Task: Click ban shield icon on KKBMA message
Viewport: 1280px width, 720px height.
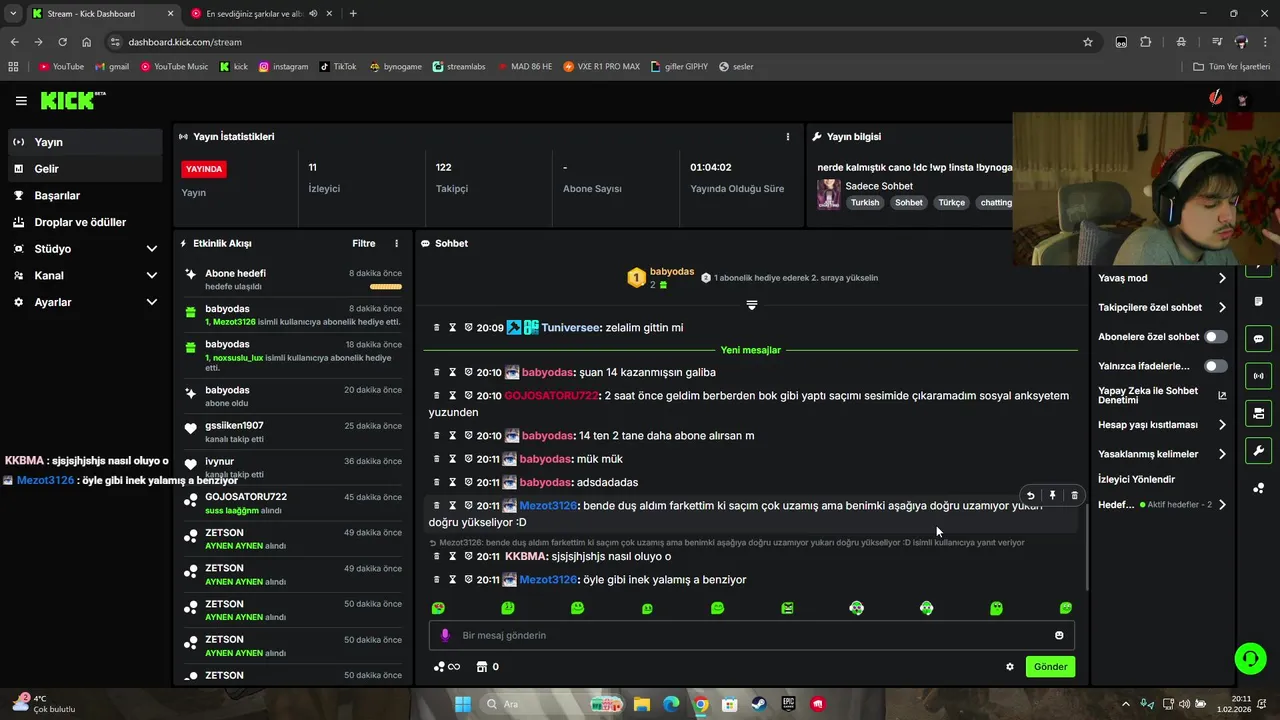Action: coord(468,556)
